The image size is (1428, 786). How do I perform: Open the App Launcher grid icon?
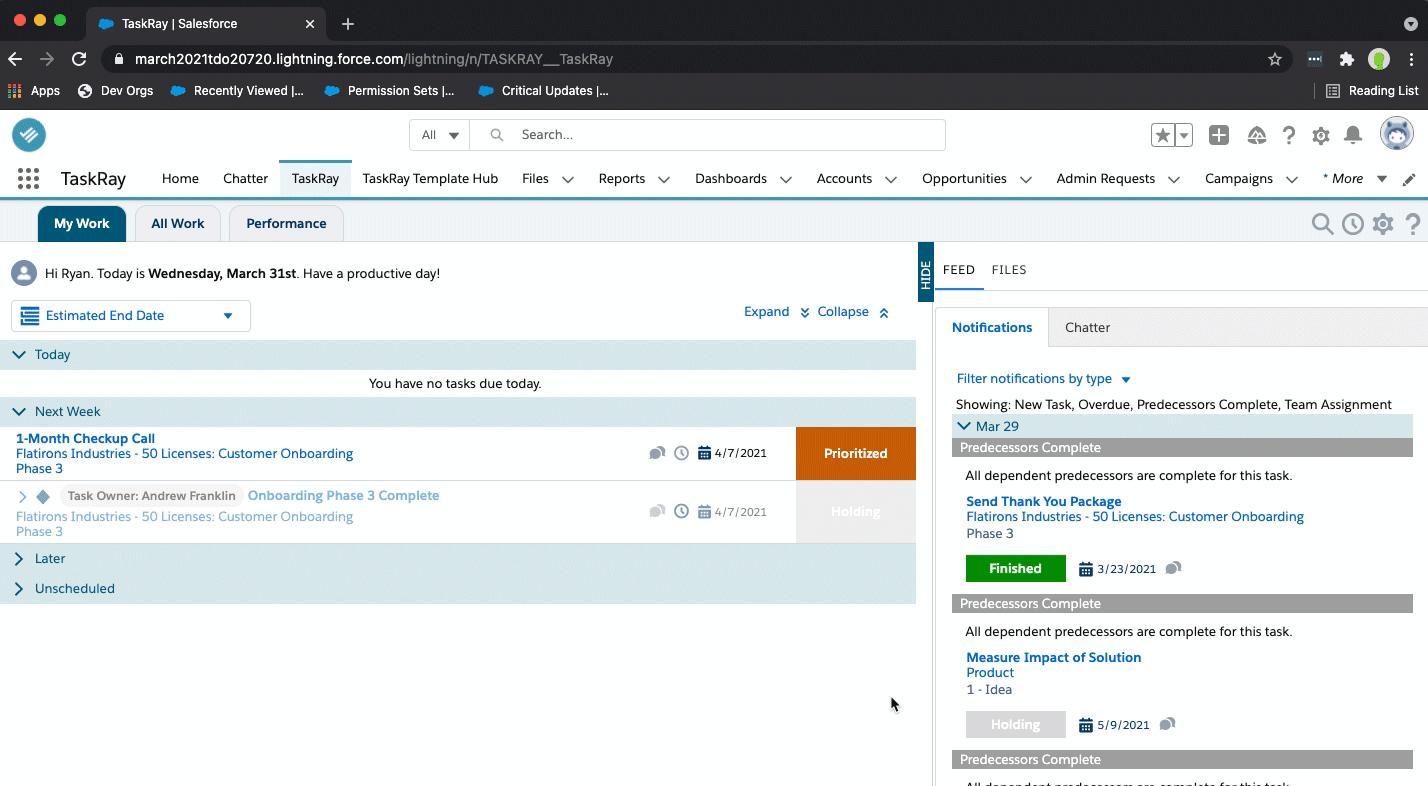28,179
